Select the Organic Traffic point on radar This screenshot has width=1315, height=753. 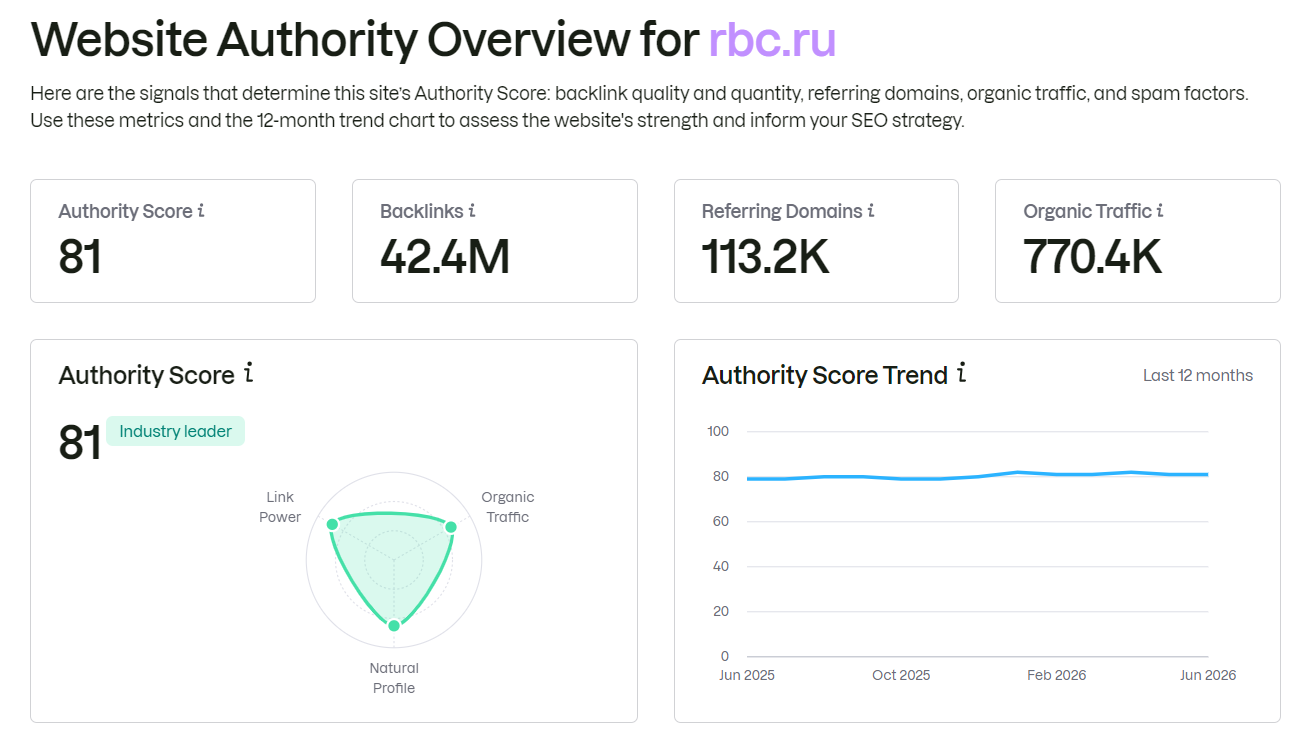pos(450,527)
